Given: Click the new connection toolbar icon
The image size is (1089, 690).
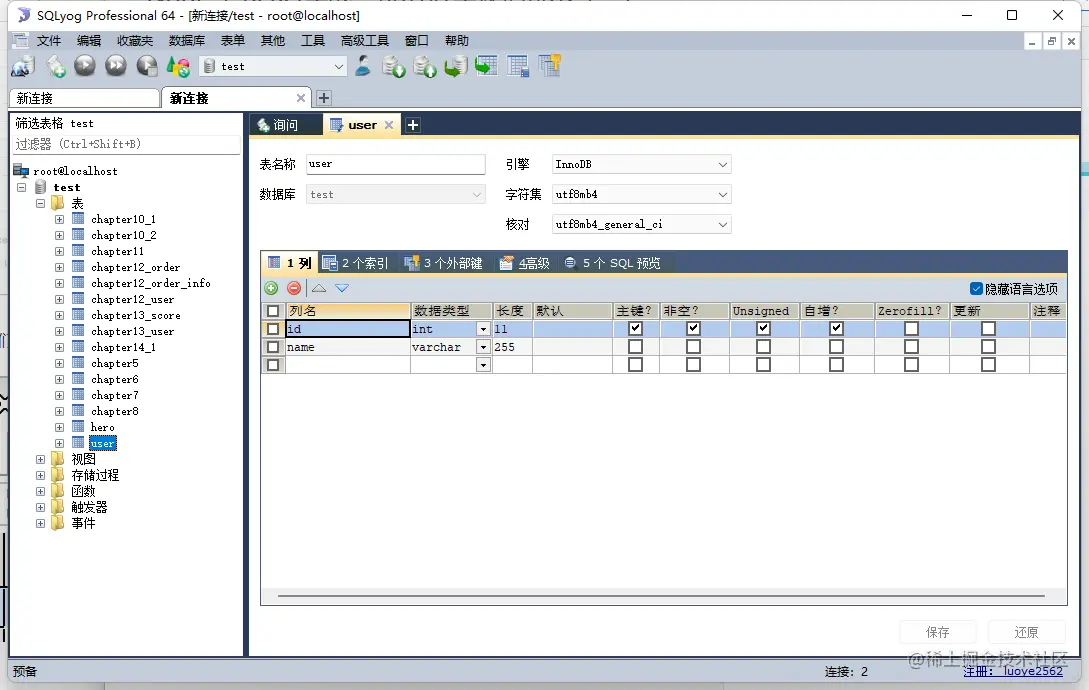Looking at the screenshot, I should click(23, 66).
